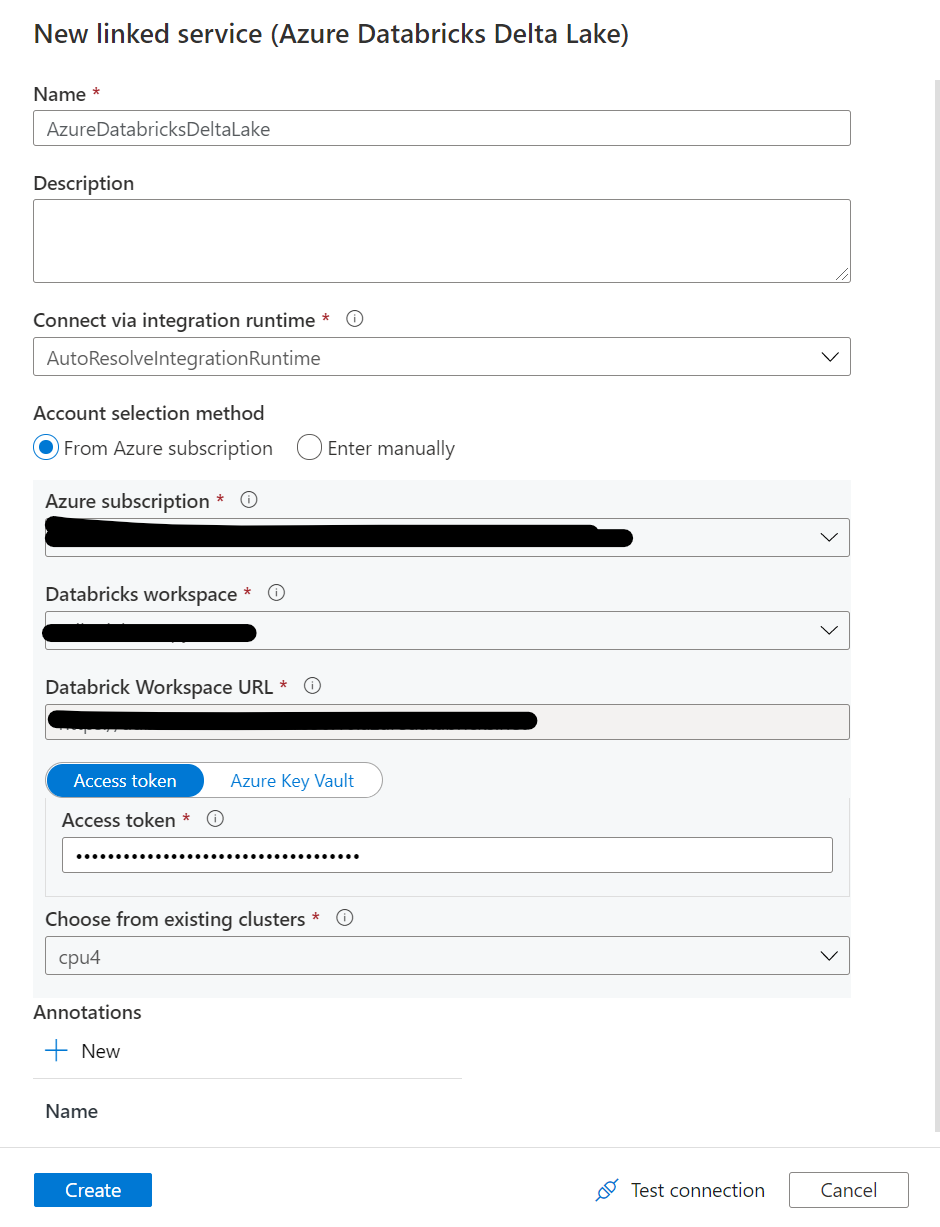Screen dimensions: 940x1227
Task: Click the plus icon to add annotation
Action: click(57, 1051)
